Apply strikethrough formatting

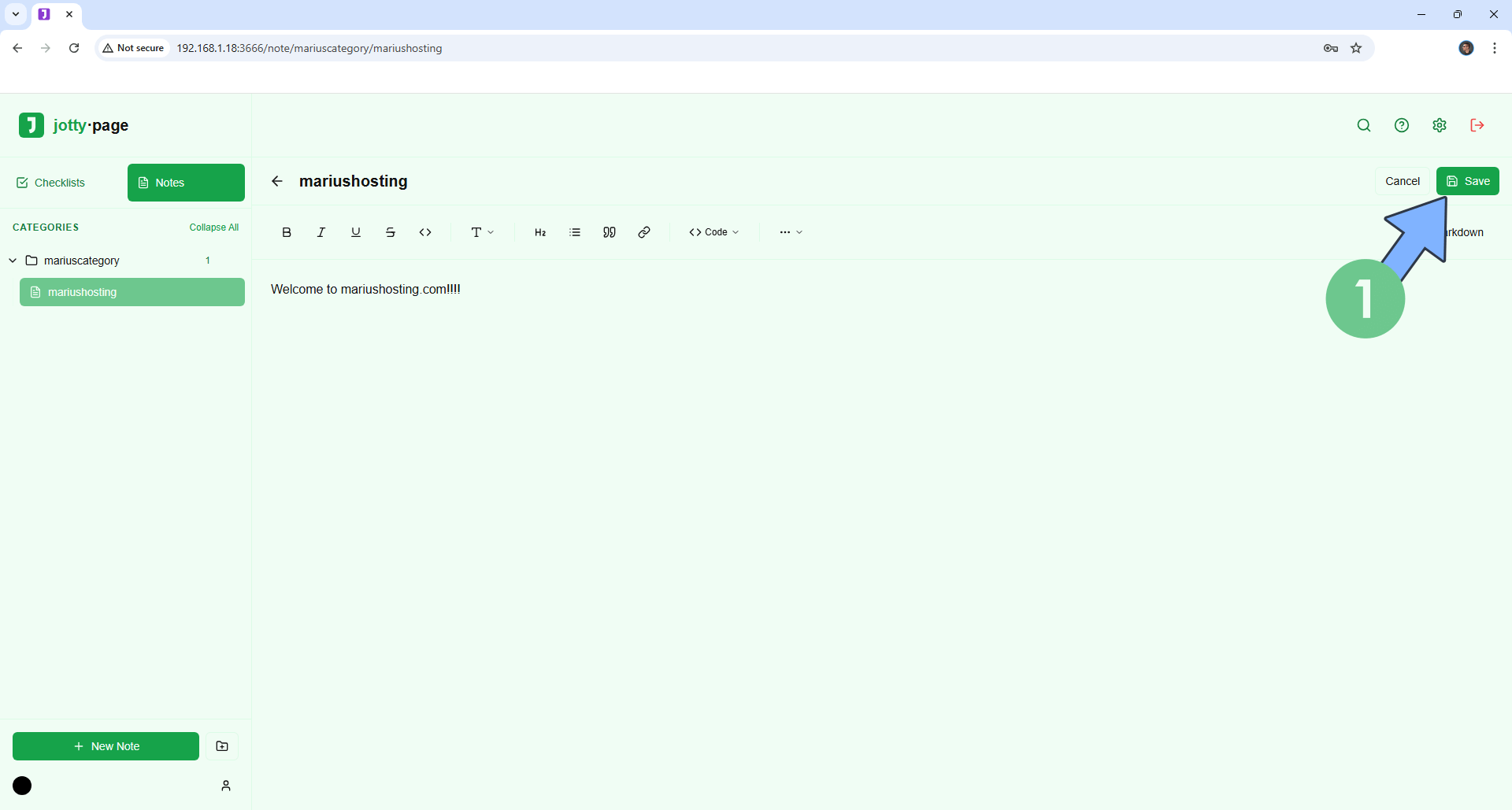click(x=391, y=232)
